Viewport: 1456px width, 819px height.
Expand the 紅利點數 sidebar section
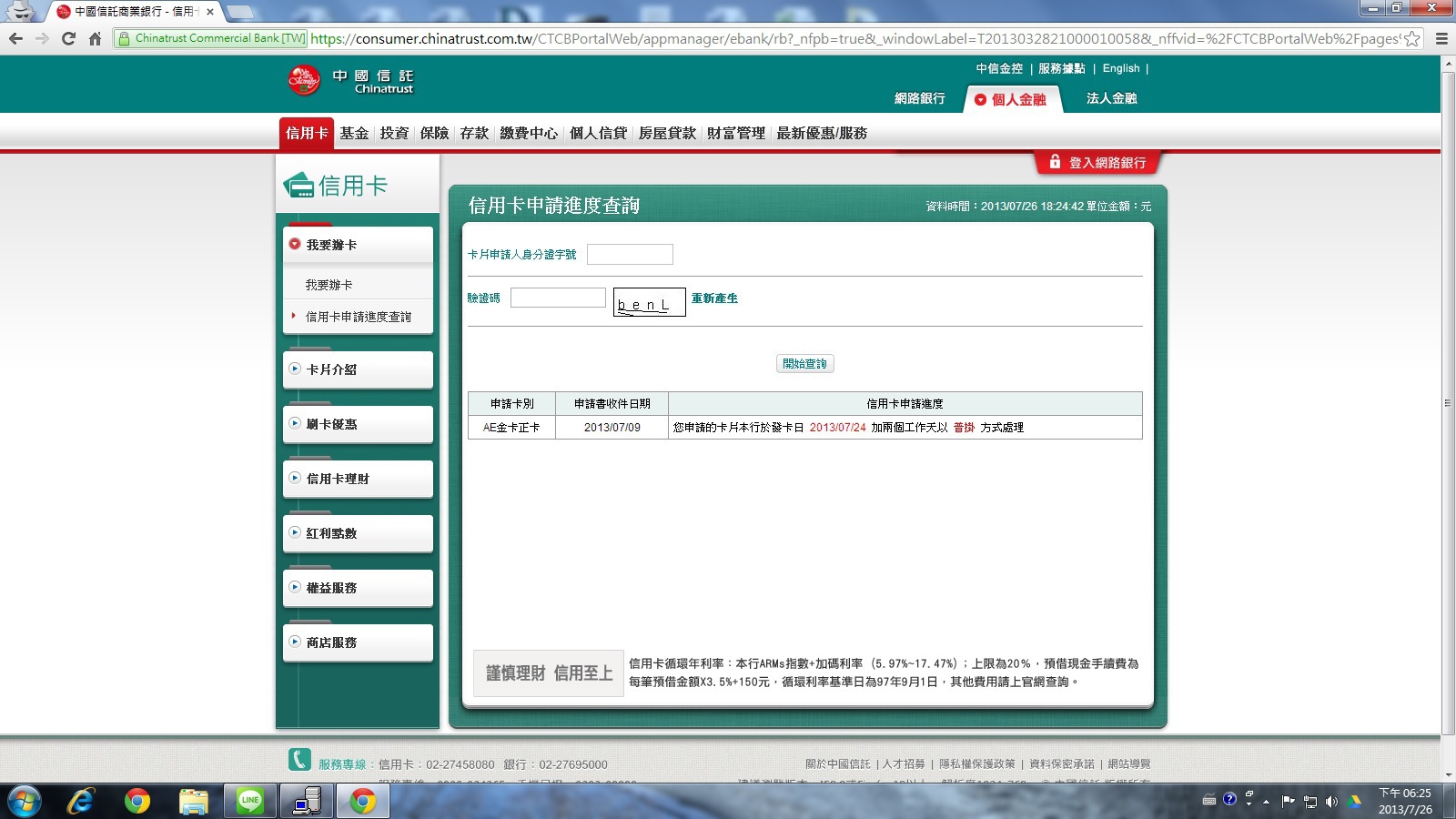[358, 533]
